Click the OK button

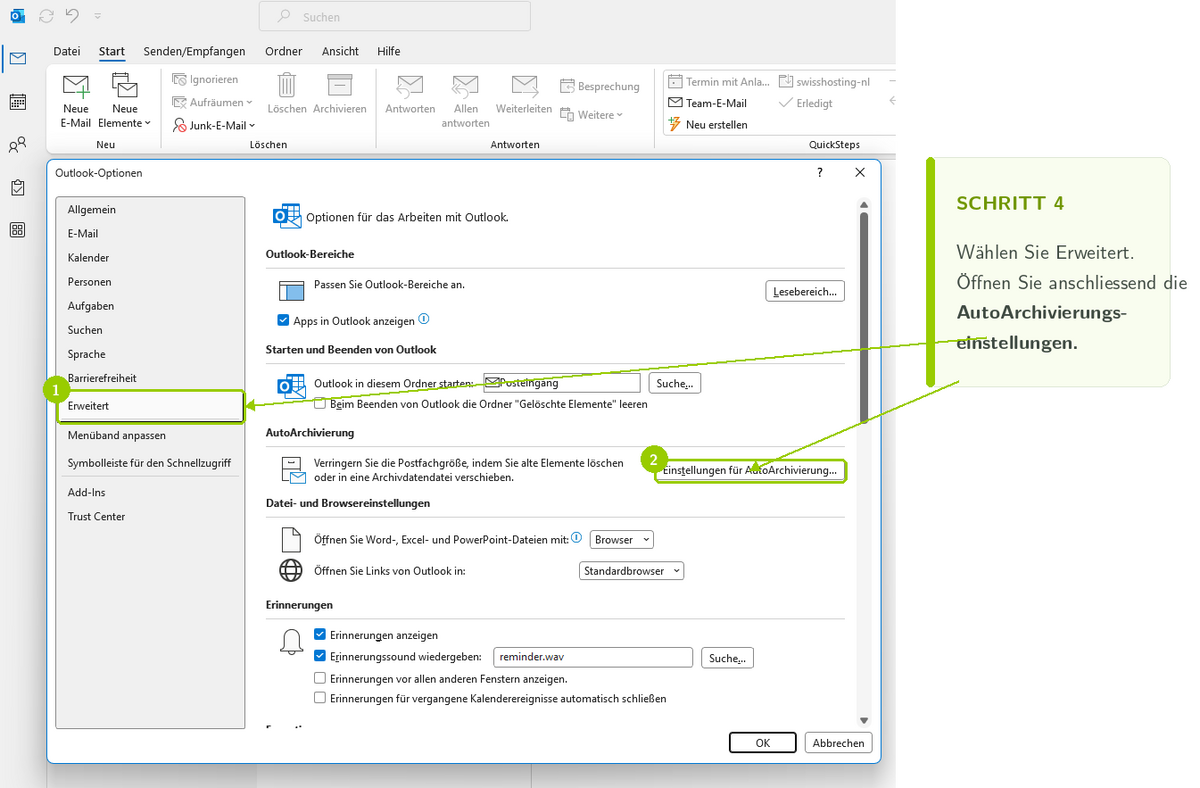(763, 743)
